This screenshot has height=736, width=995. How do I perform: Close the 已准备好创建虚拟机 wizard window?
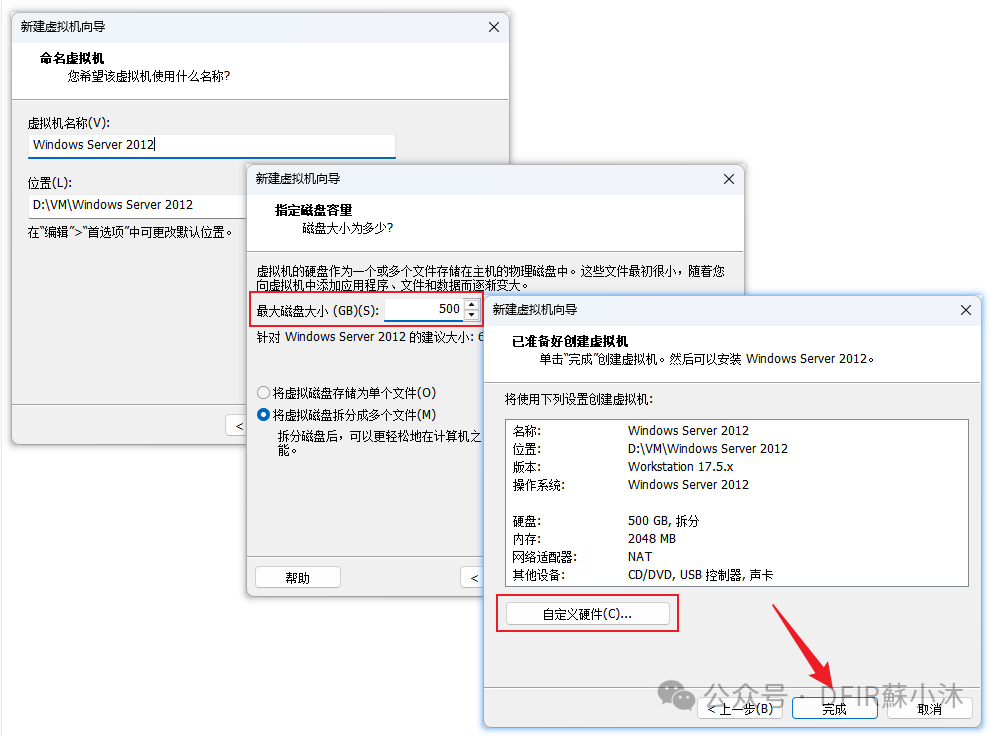coord(966,310)
